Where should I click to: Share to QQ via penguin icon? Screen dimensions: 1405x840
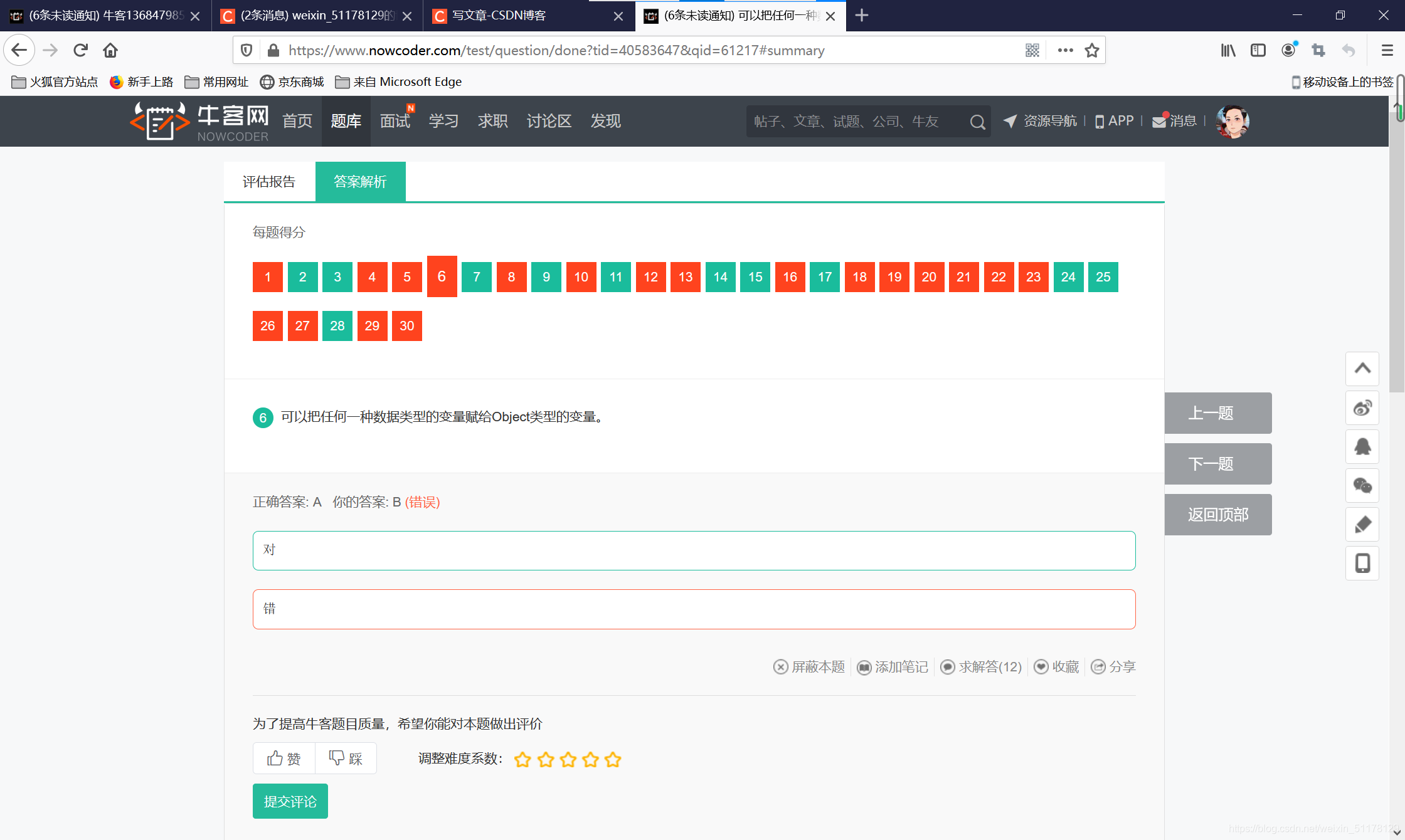click(1362, 447)
